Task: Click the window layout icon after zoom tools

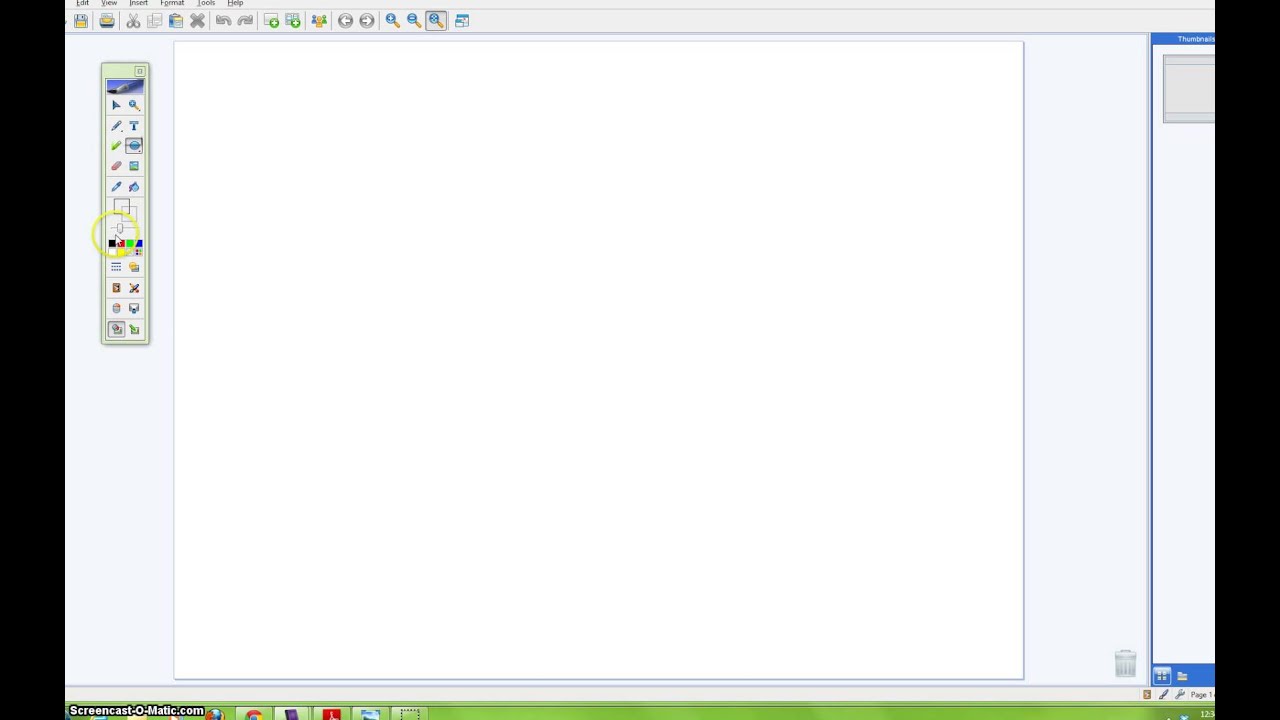Action: click(x=462, y=20)
